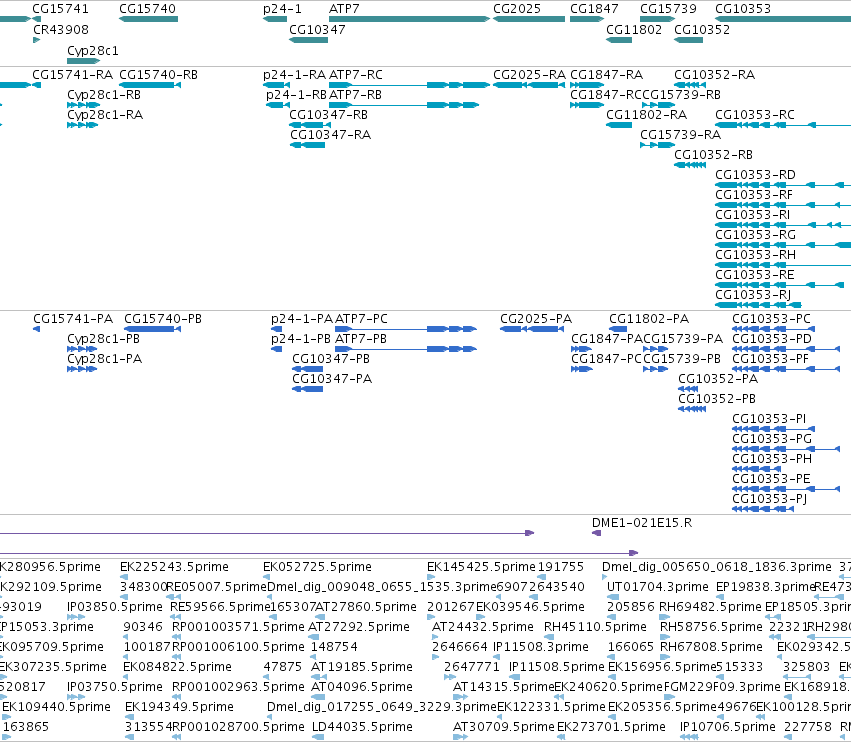Click the EK052725.5prime EST label
This screenshot has height=742, width=851.
[317, 567]
